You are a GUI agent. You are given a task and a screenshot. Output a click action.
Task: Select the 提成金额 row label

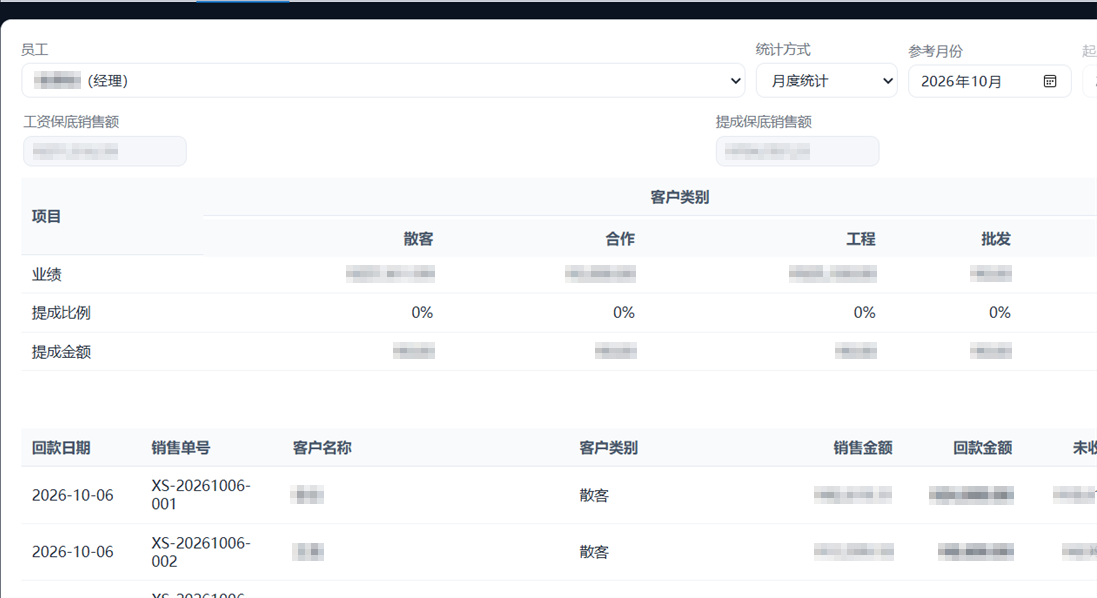tap(61, 352)
